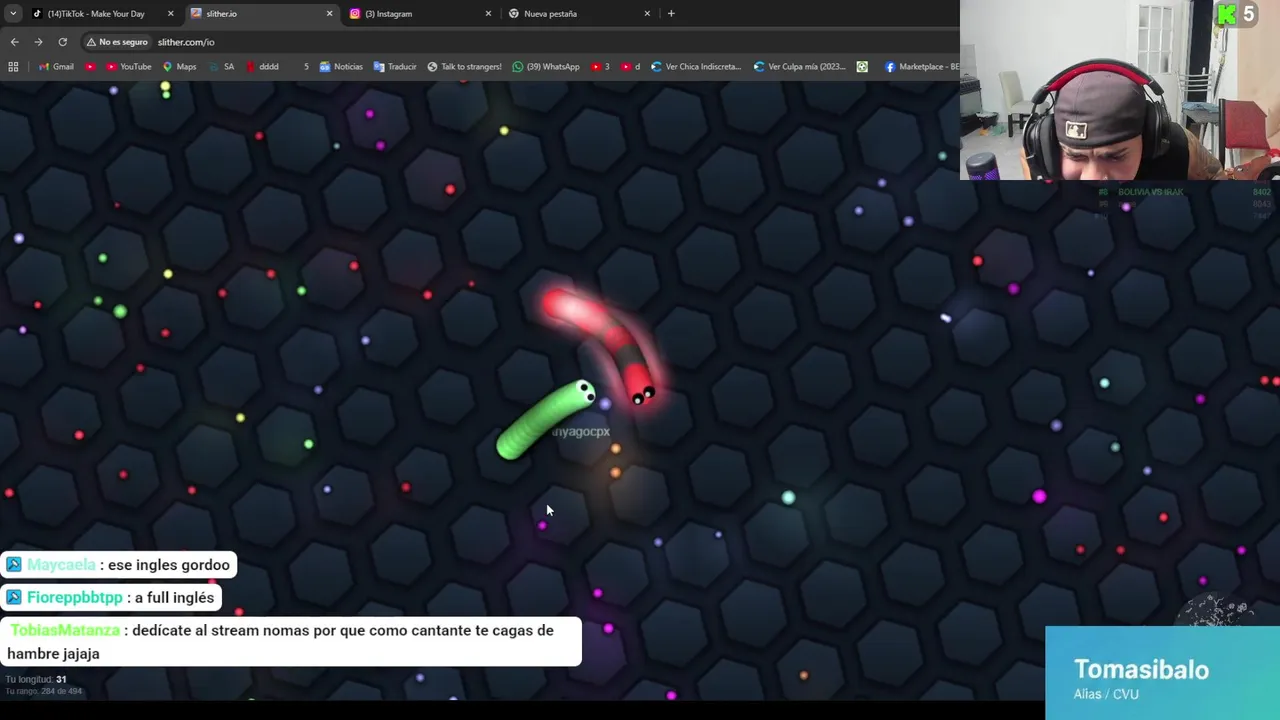Open the green icon bookmark before Marketplace

point(862,67)
